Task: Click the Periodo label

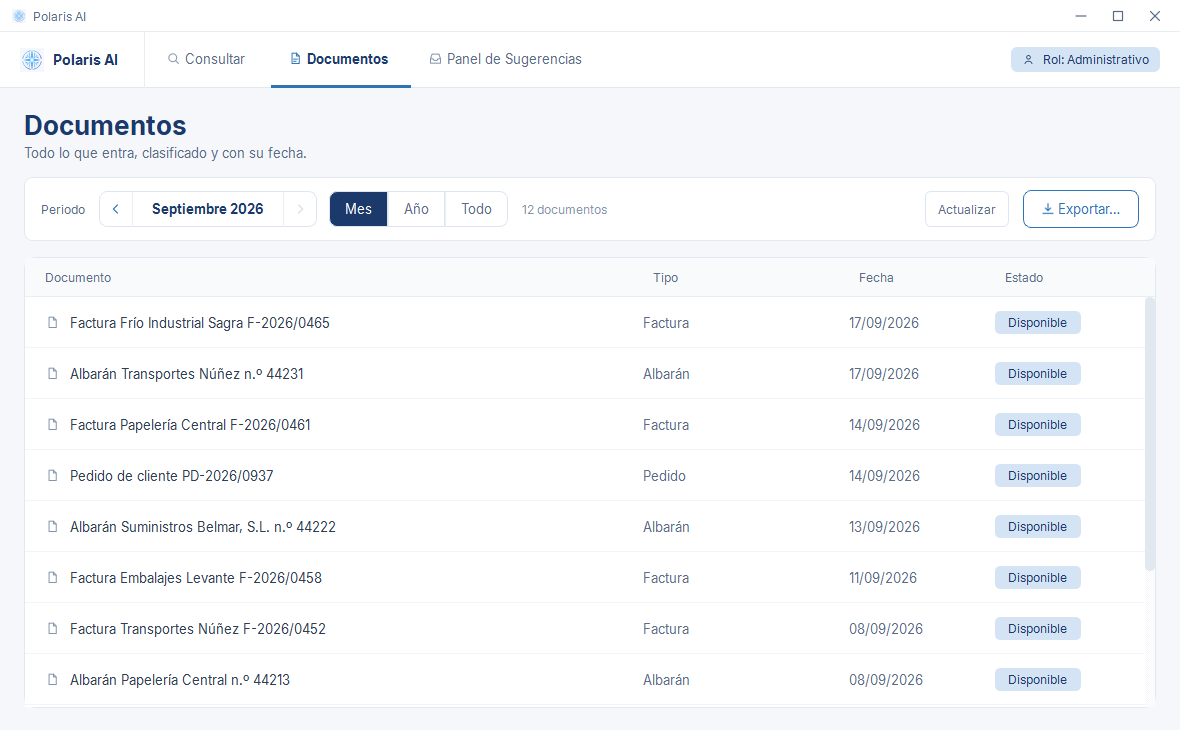Action: click(63, 210)
